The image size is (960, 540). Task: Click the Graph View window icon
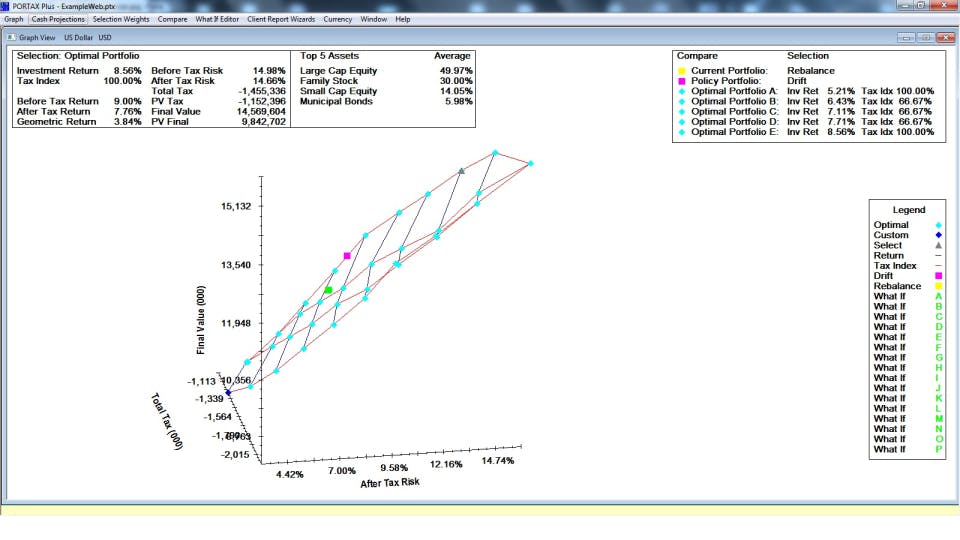12,37
